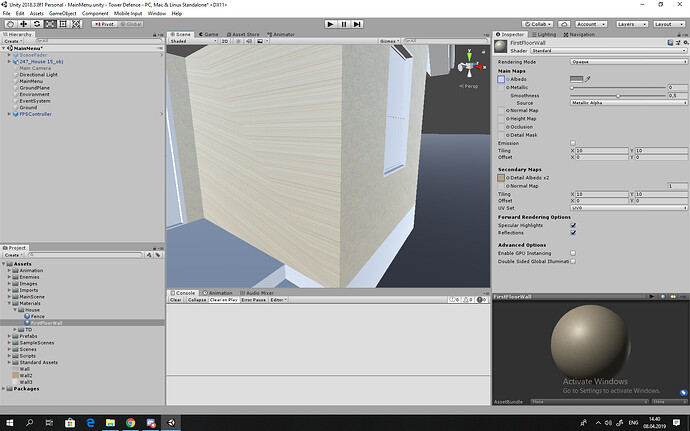Click the Step frame button

[357, 24]
